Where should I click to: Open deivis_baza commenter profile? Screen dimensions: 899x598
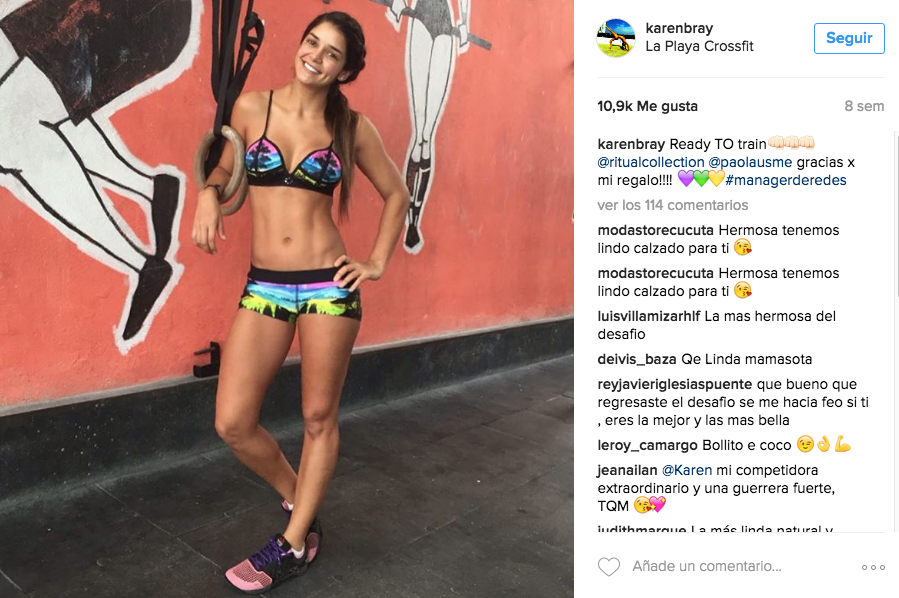(x=637, y=359)
